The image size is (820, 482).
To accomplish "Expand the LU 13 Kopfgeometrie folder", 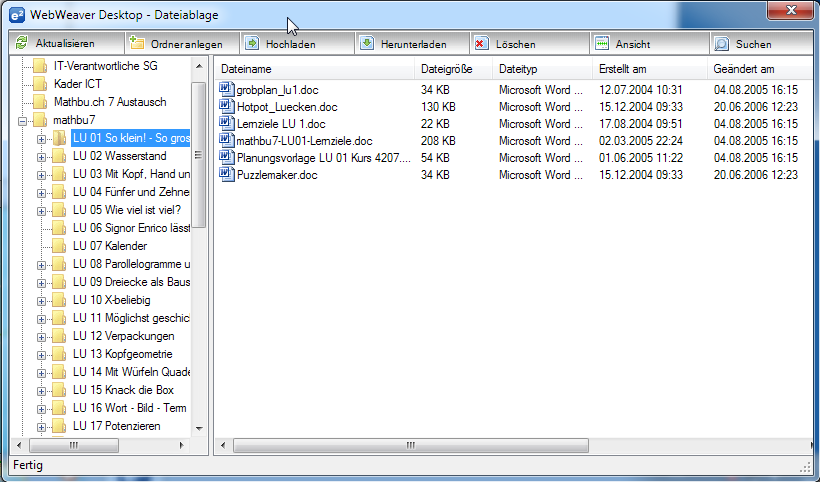I will 42,354.
